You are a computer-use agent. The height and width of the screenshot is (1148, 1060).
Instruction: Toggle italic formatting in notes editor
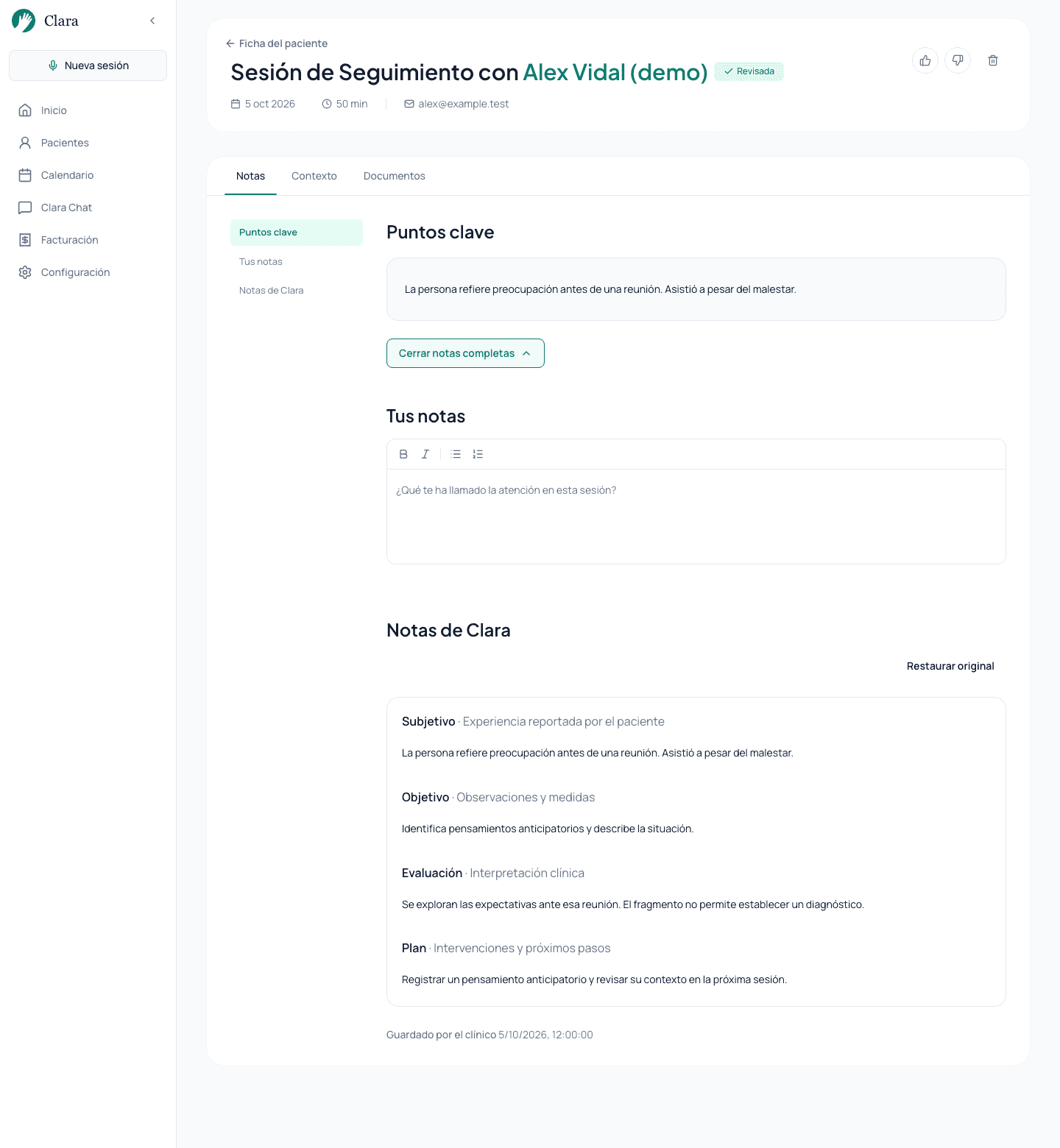pos(425,454)
